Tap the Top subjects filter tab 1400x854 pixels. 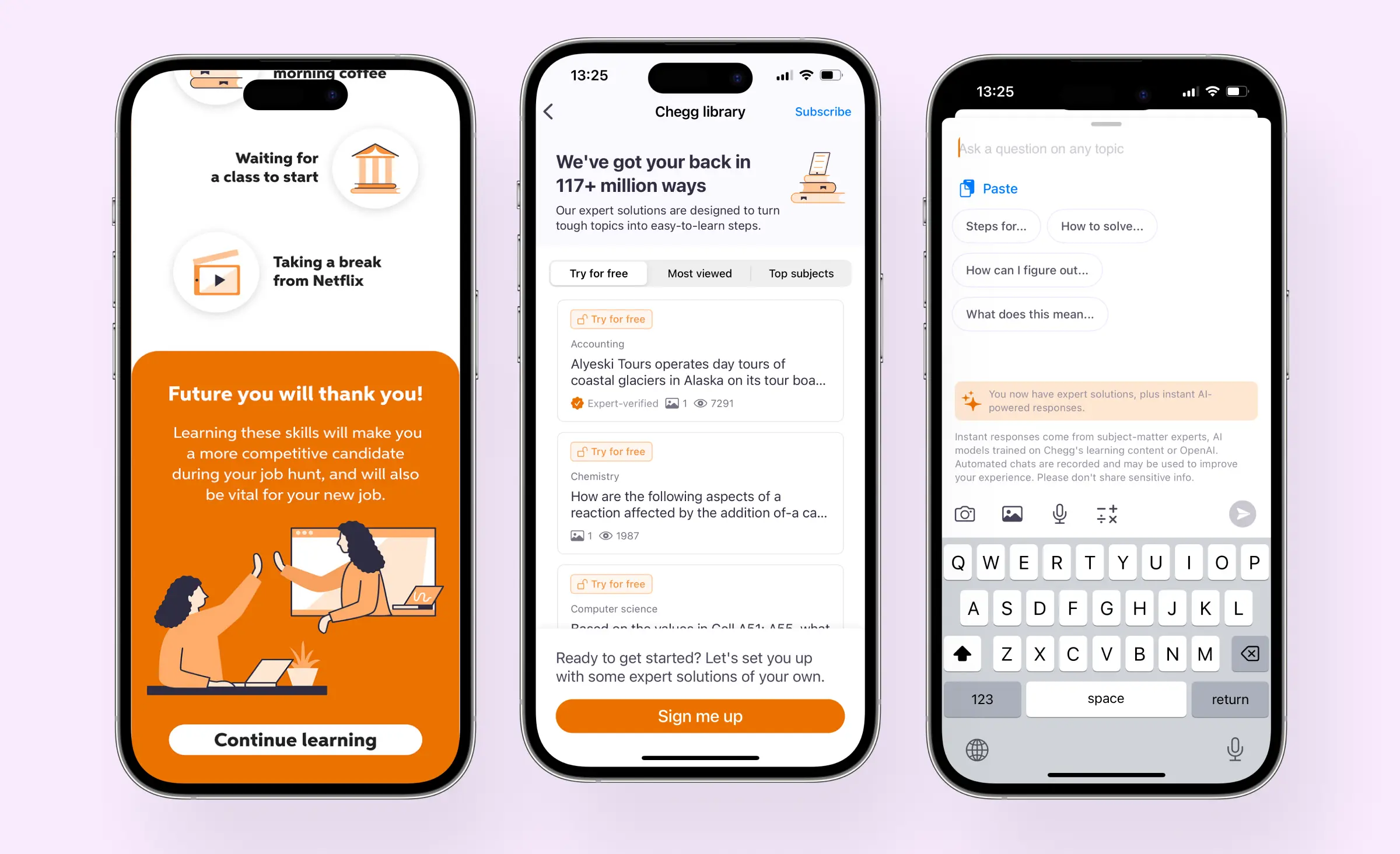(800, 273)
